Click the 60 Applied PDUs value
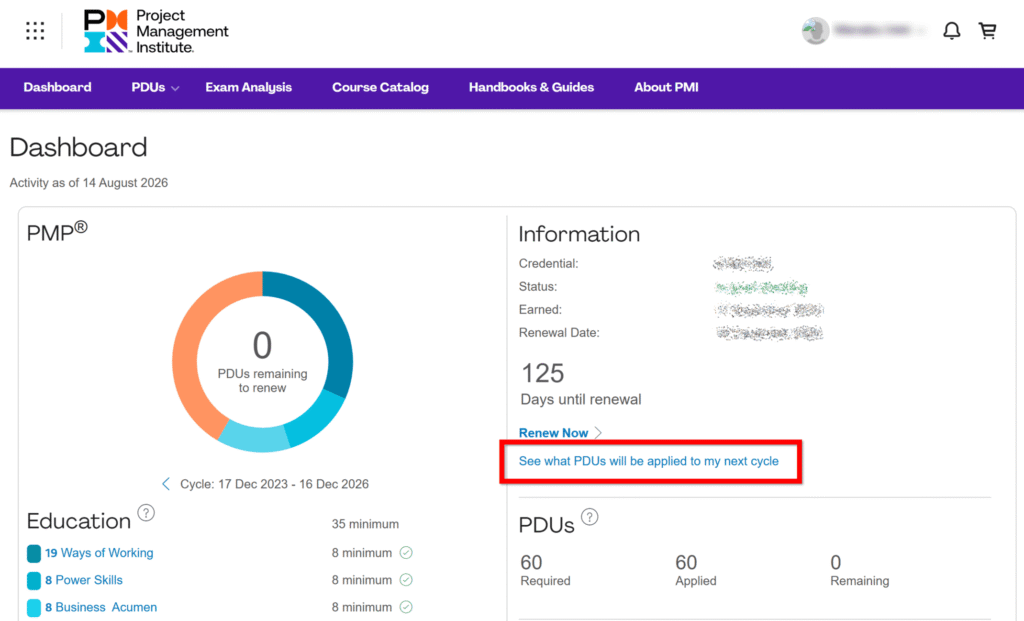 click(x=686, y=562)
